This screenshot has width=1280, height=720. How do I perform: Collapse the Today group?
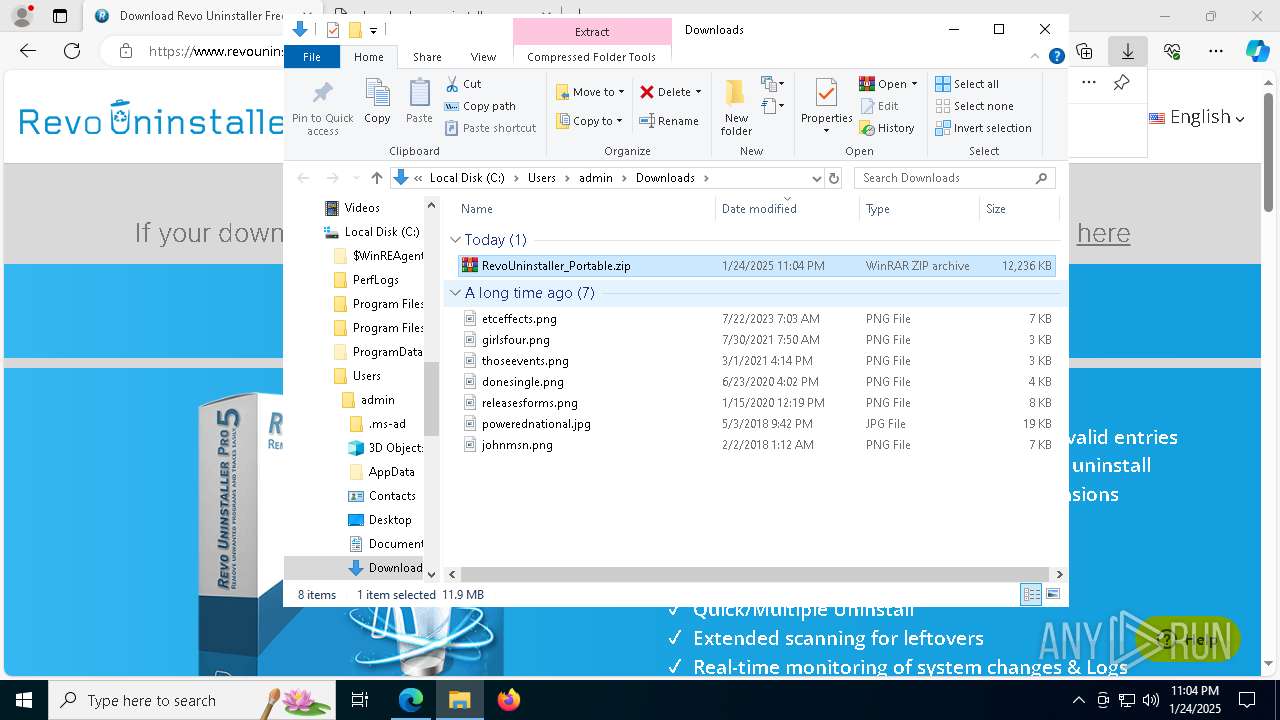pyautogui.click(x=455, y=240)
